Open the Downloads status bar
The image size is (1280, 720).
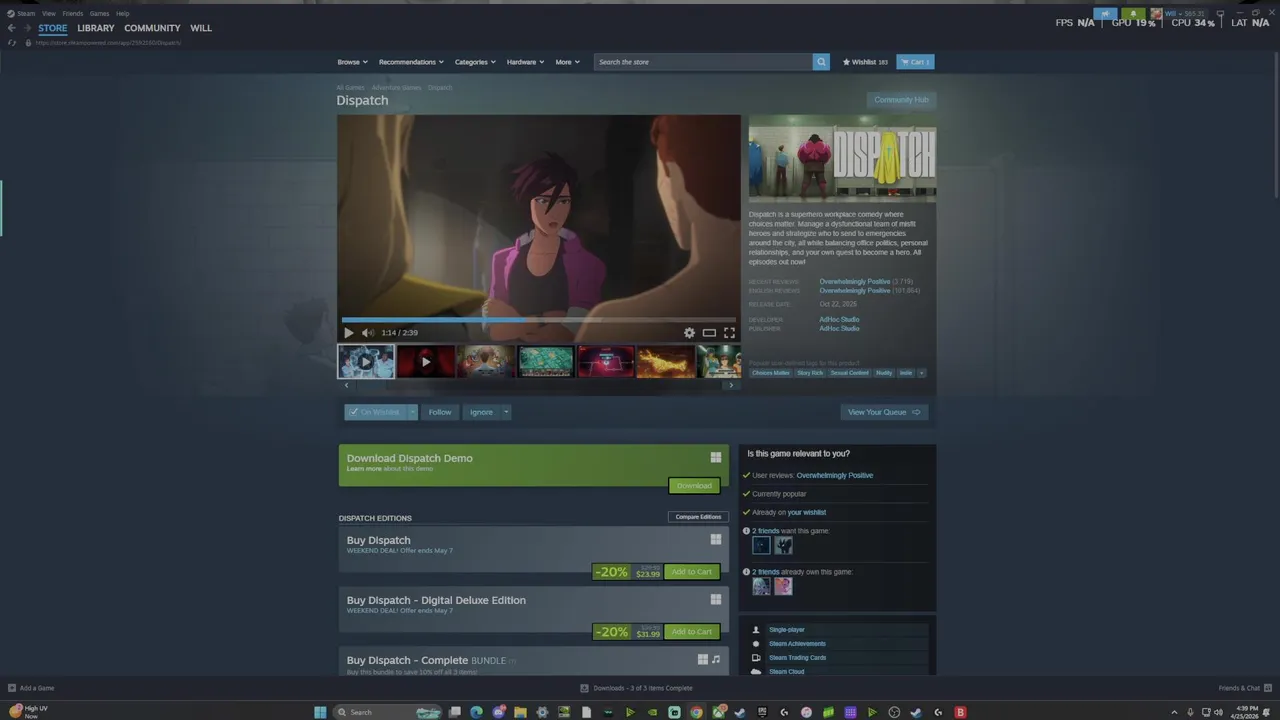point(636,688)
